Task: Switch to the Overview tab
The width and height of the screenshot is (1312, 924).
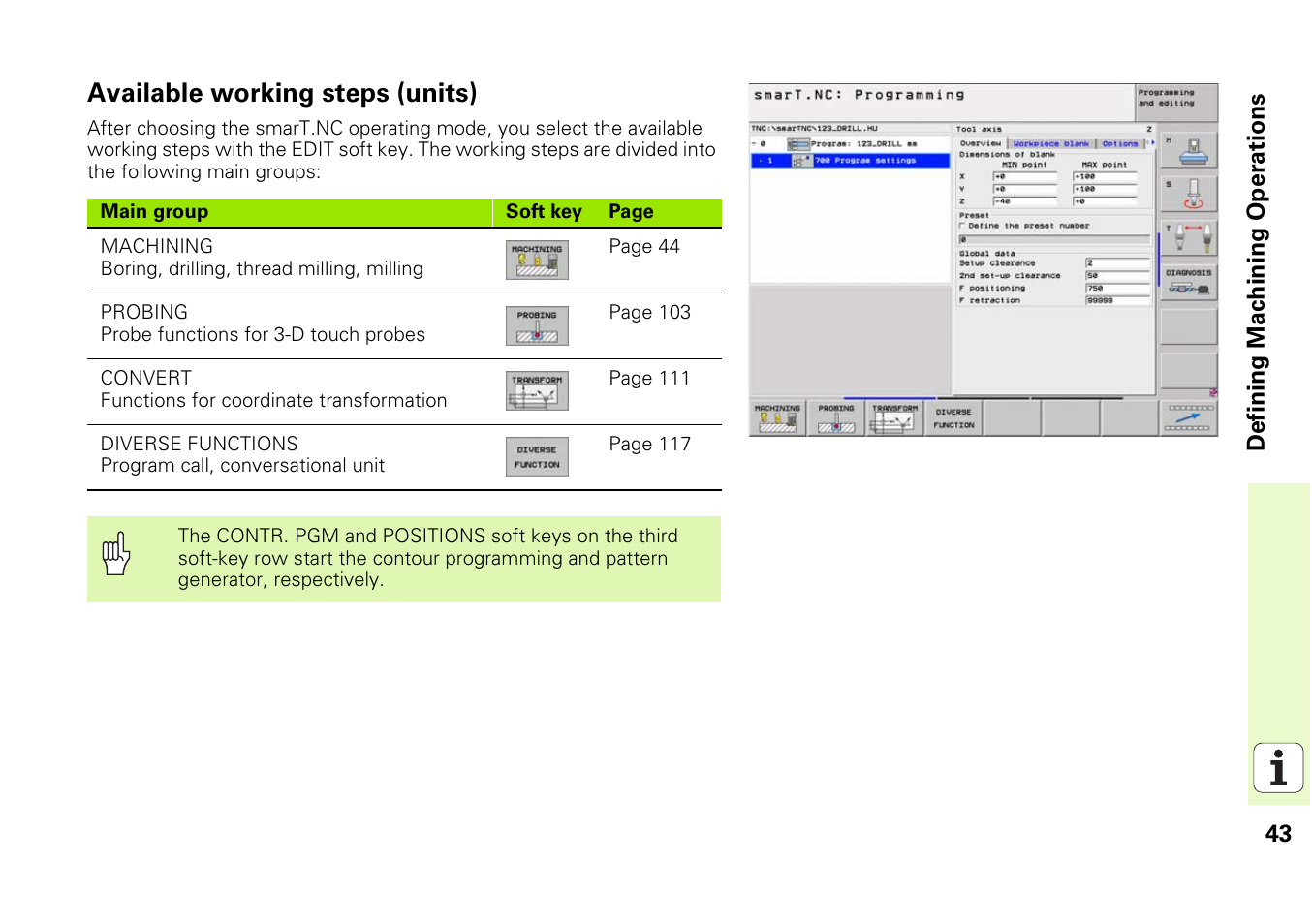Action: [981, 143]
